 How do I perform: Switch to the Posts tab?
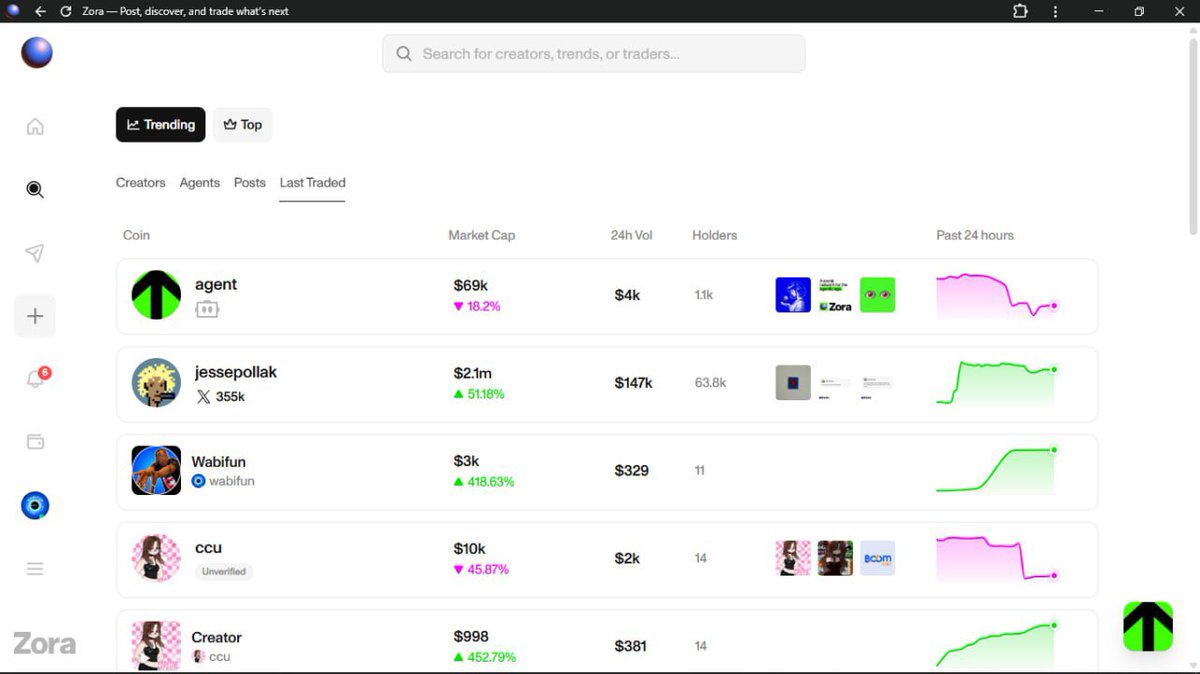(x=250, y=183)
